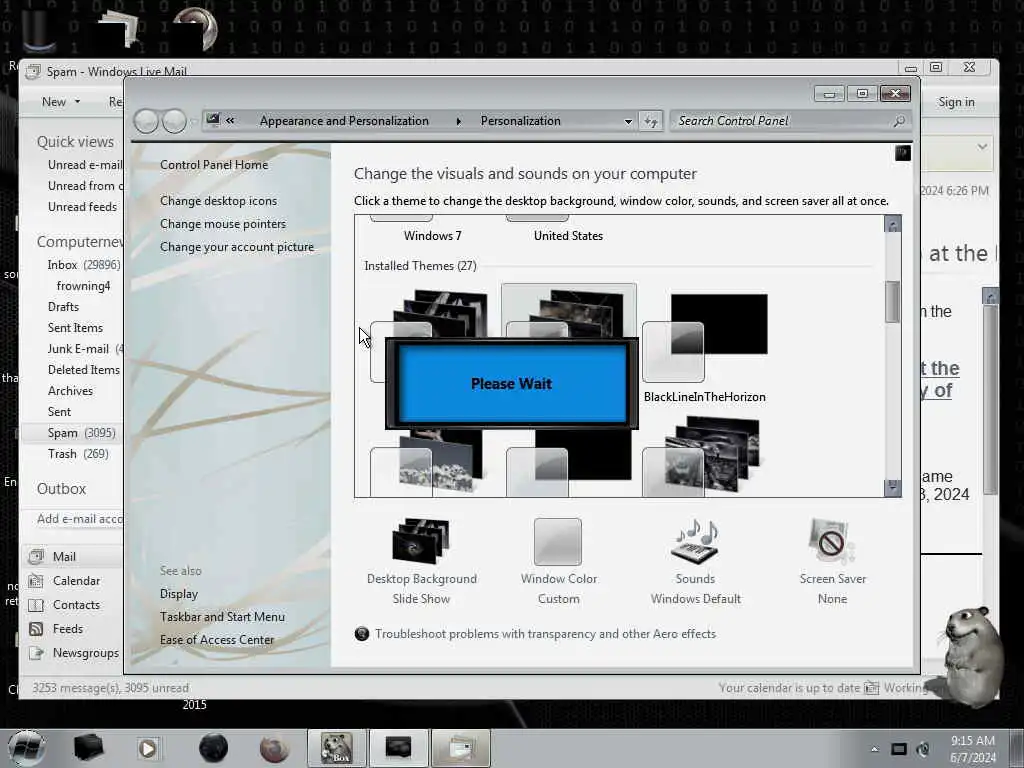
Task: Expand the Live Mail message header chevron
Action: [x=982, y=147]
